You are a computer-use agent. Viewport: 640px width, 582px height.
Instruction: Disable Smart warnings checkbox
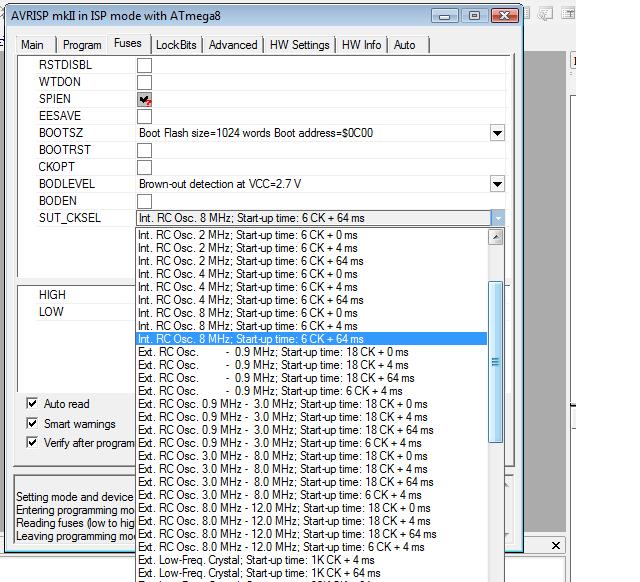(32, 423)
